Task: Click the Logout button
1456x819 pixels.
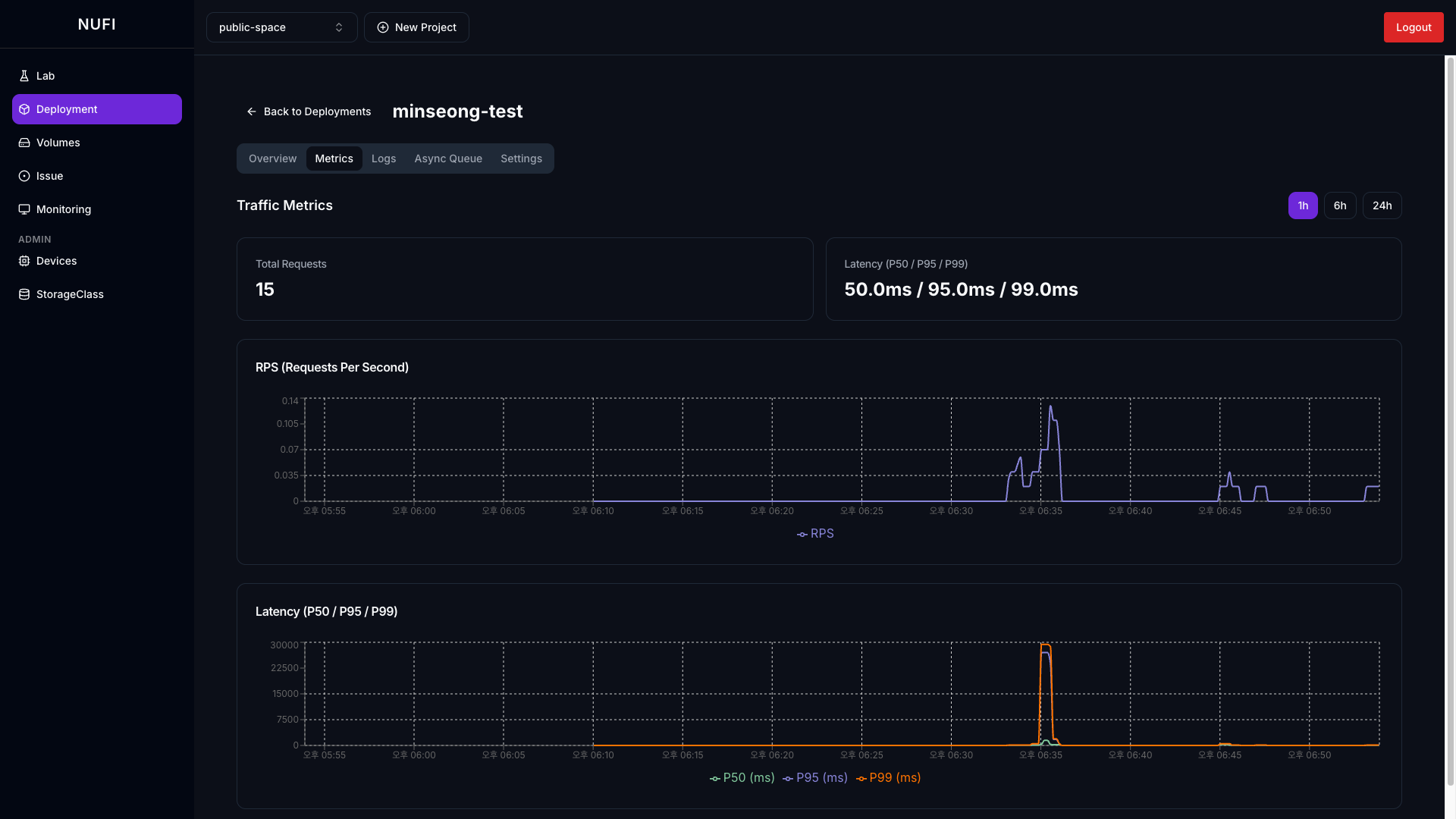Action: tap(1413, 27)
